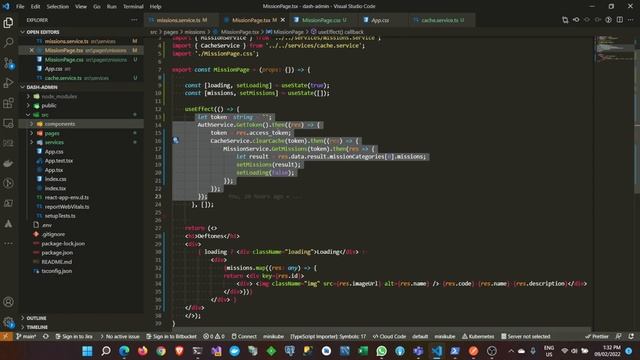Open the Docker view in activity bar
640x360 pixels.
pos(8,163)
